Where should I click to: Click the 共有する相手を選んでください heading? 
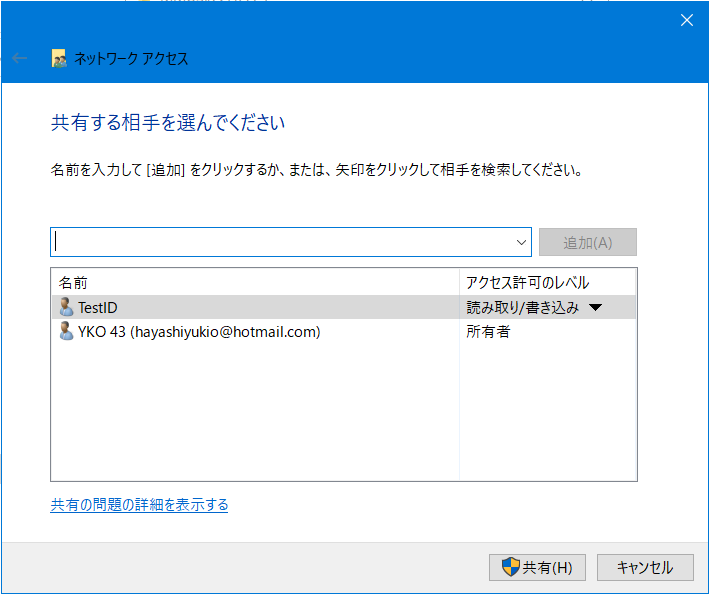tap(168, 123)
